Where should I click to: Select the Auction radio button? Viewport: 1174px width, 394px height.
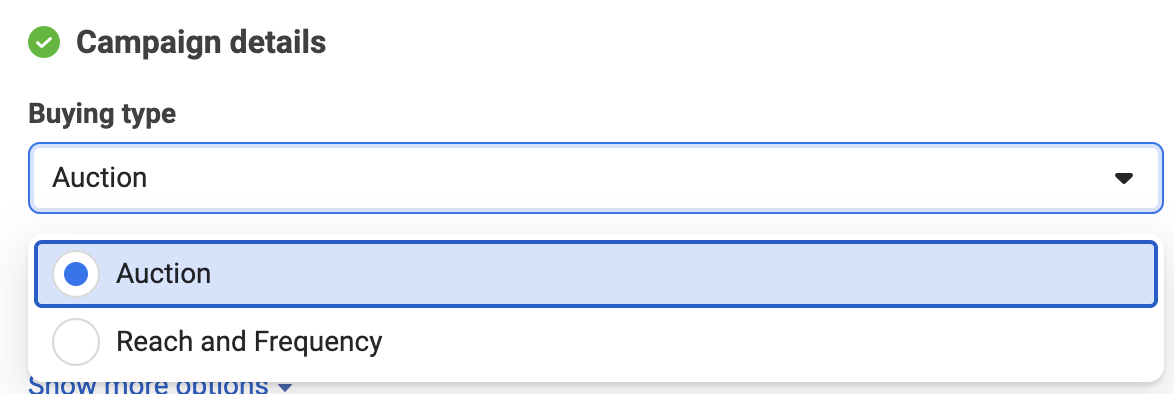click(x=76, y=274)
